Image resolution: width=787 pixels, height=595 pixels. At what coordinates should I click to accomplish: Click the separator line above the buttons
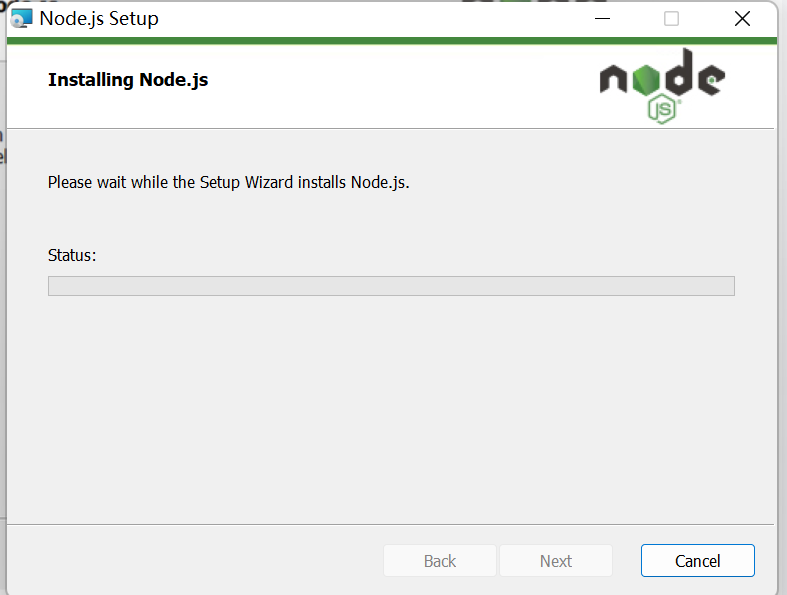click(x=391, y=524)
